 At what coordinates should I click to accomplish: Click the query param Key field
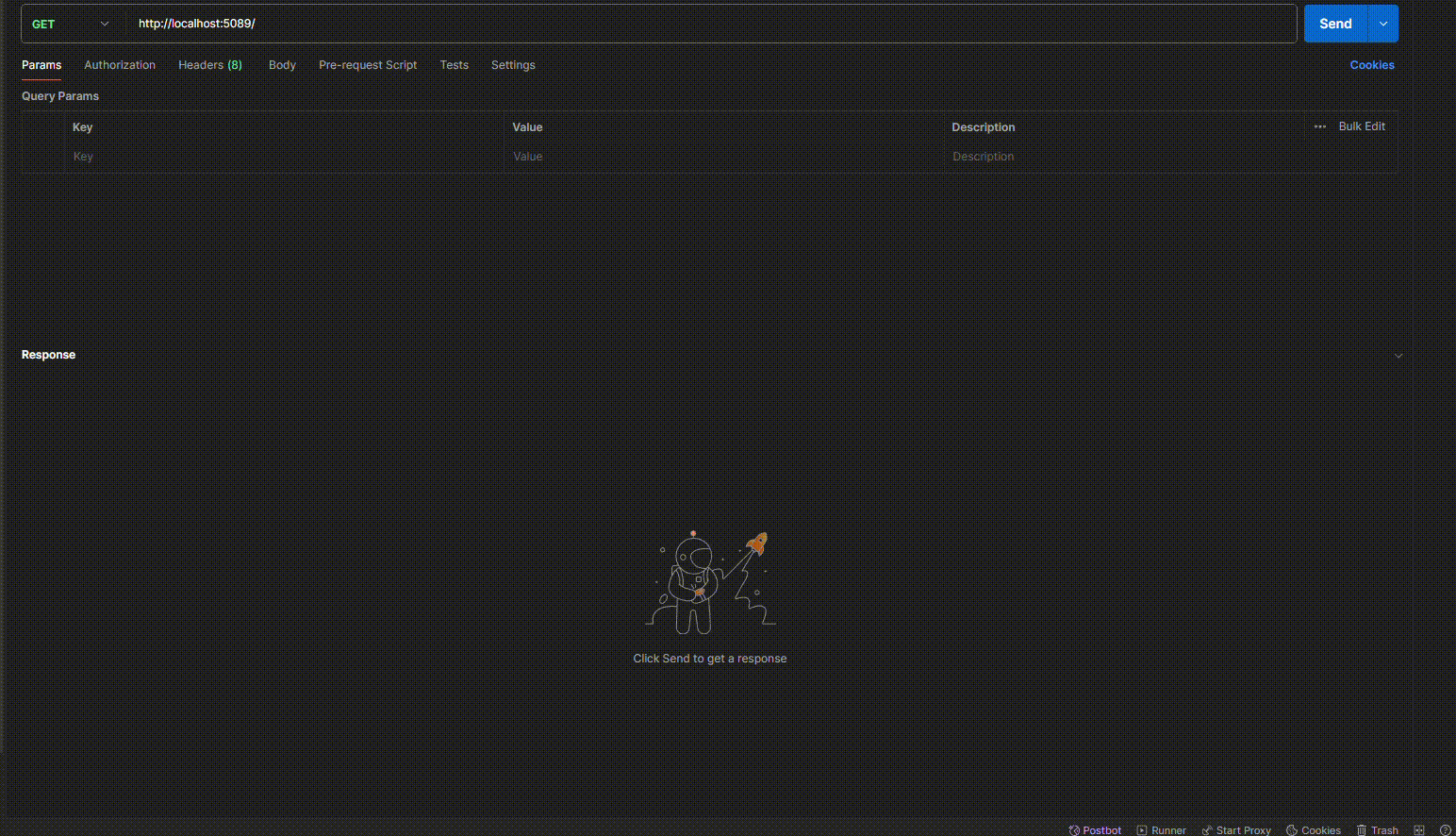pos(283,157)
